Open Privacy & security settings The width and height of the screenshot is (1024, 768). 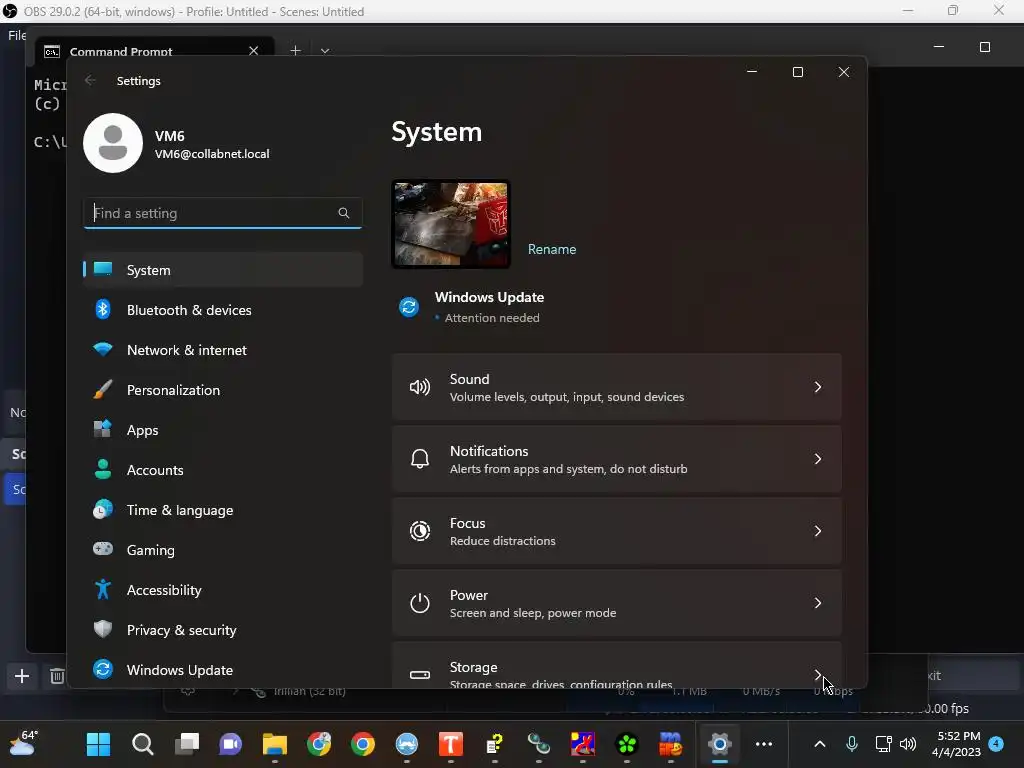pyautogui.click(x=223, y=630)
